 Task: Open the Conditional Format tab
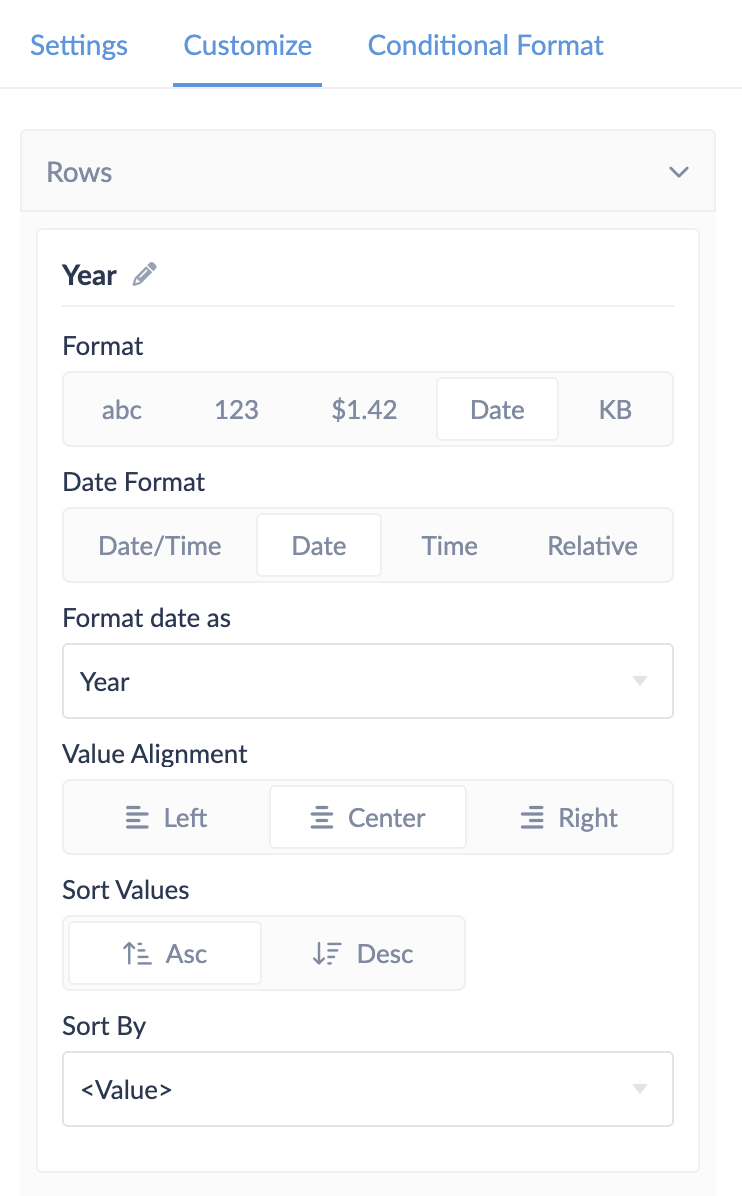[486, 45]
